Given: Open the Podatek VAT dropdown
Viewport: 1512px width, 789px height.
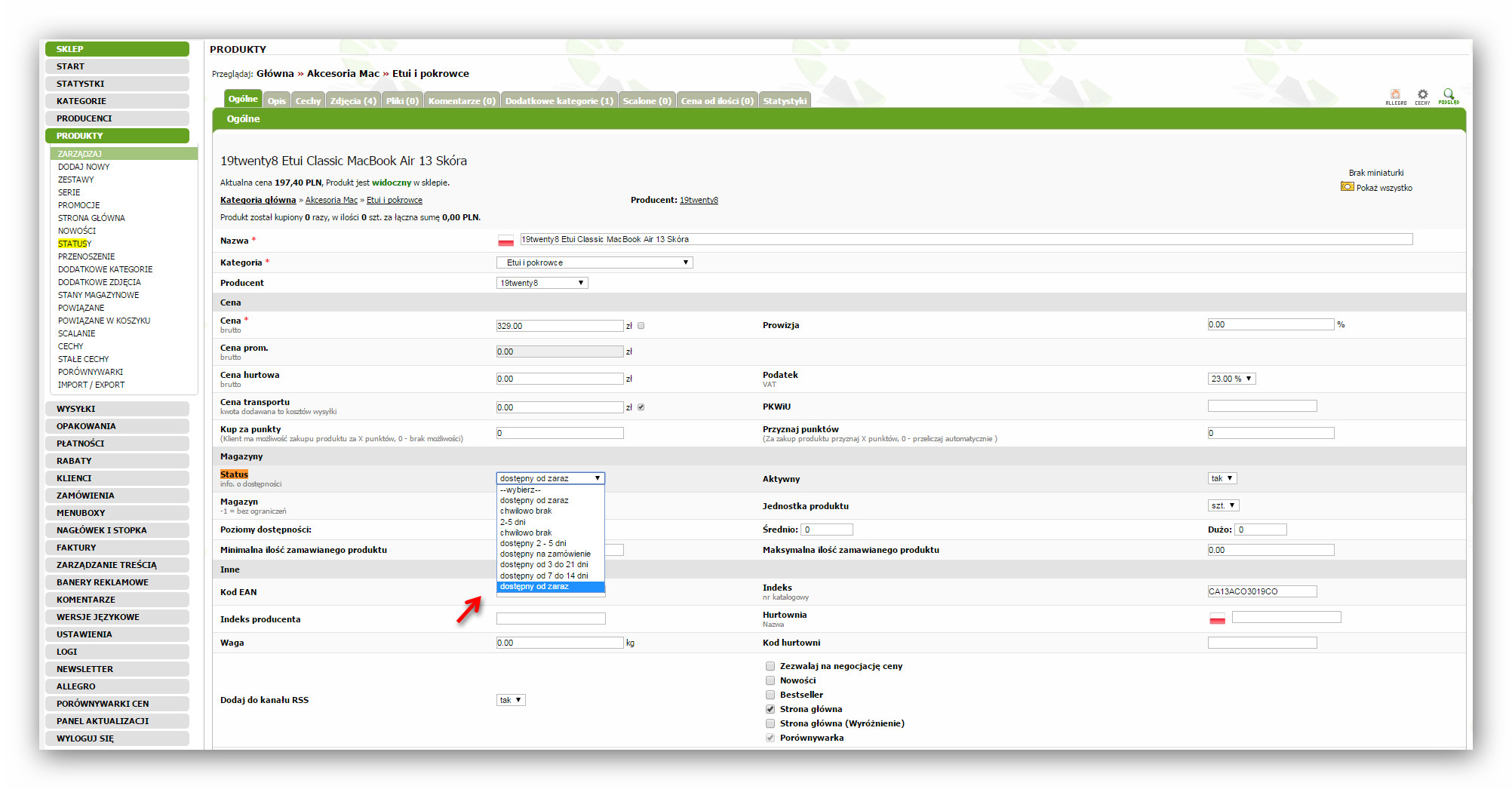Looking at the screenshot, I should (x=1231, y=379).
